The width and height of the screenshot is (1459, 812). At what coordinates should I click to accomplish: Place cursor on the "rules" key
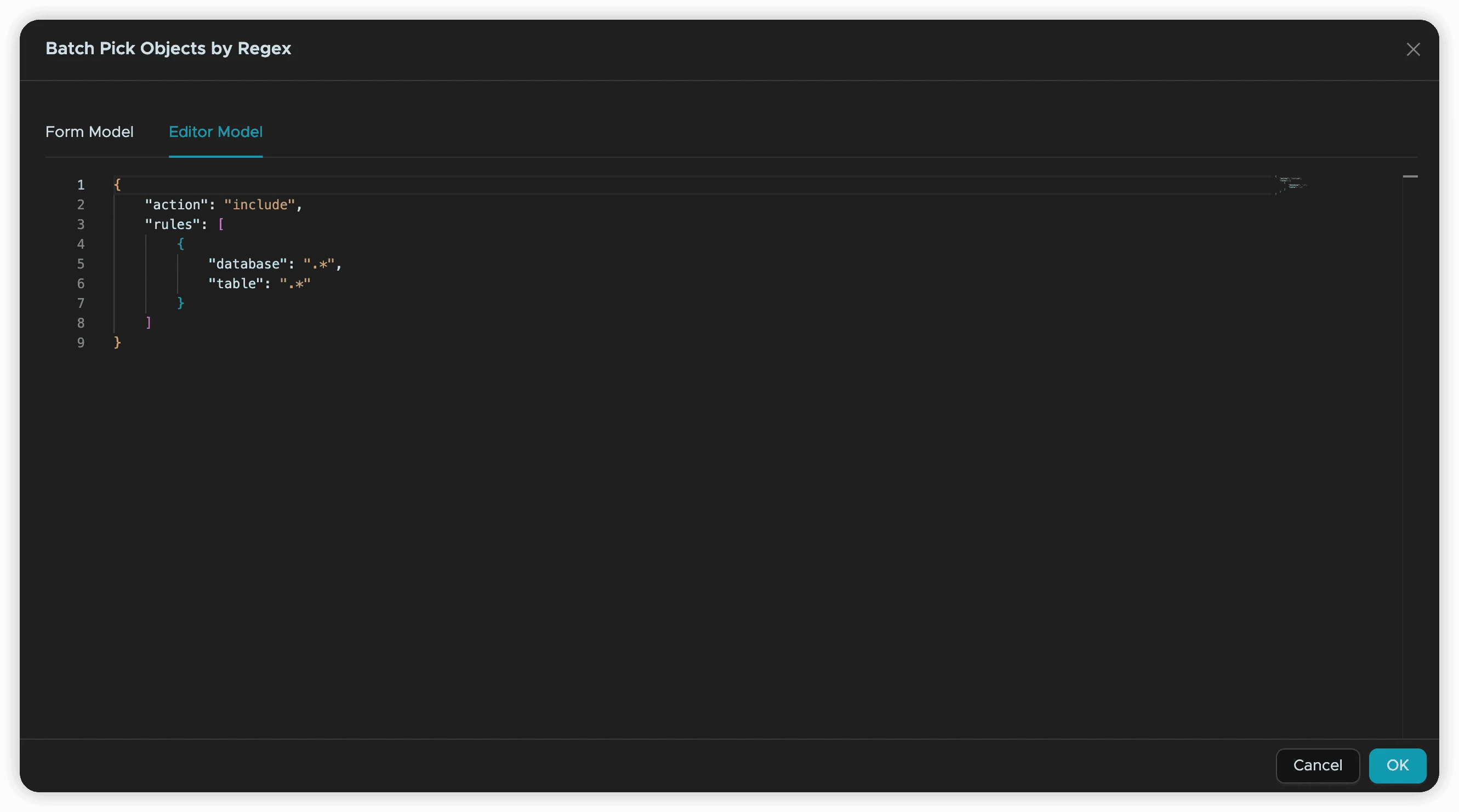(x=173, y=225)
